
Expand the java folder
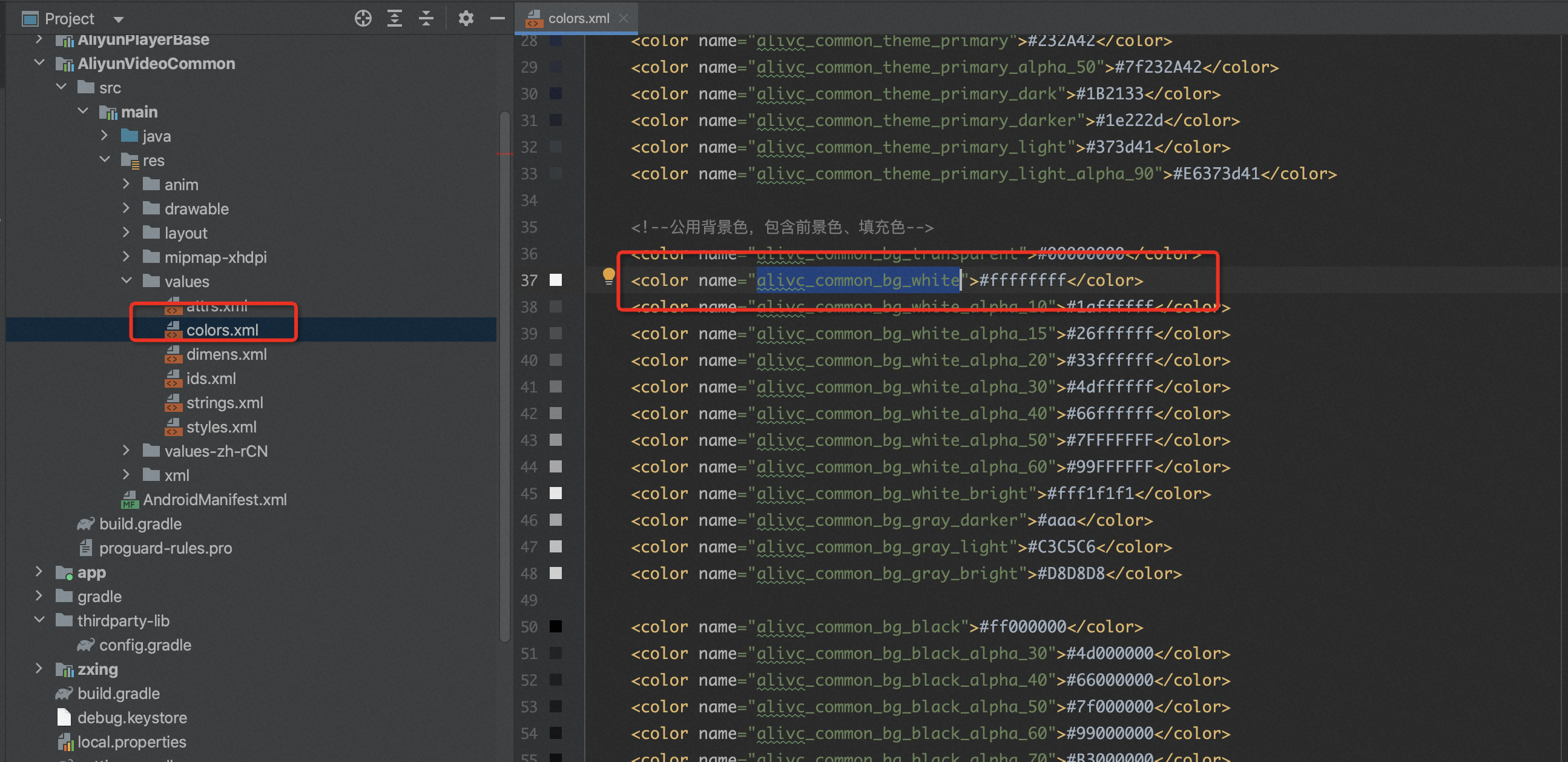pyautogui.click(x=105, y=135)
